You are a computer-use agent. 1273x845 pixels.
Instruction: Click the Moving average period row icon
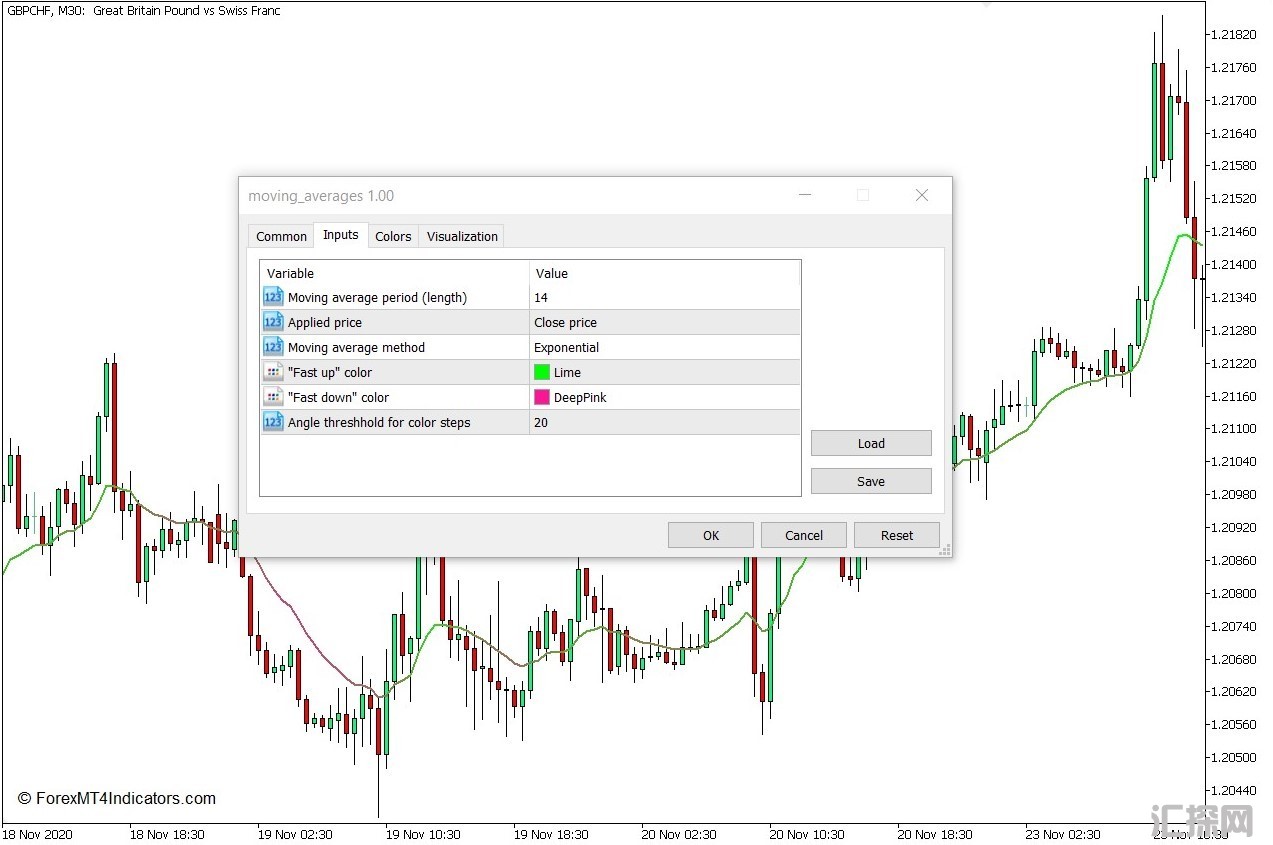[x=273, y=297]
